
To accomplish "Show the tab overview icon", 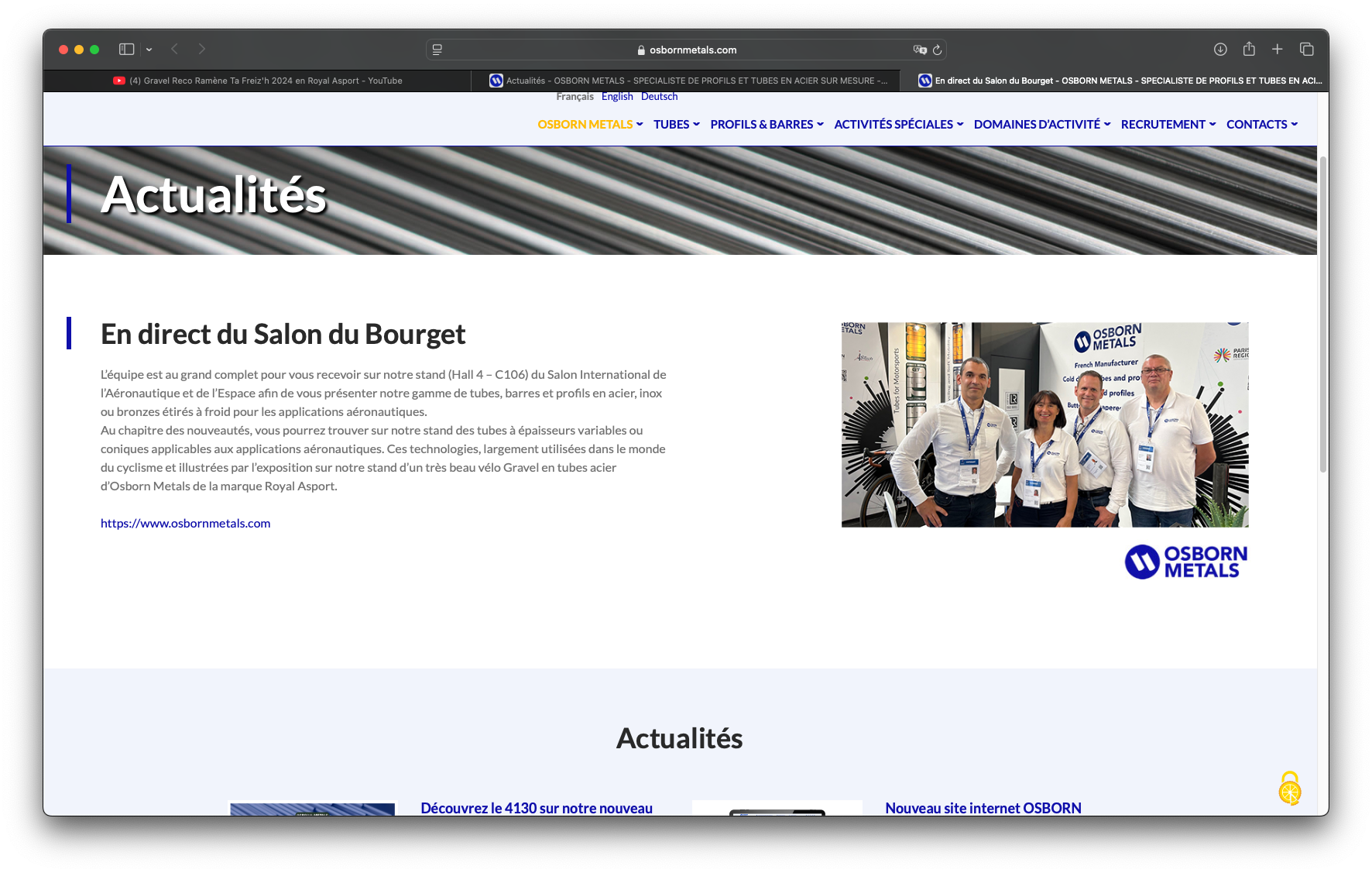I will click(x=1307, y=49).
